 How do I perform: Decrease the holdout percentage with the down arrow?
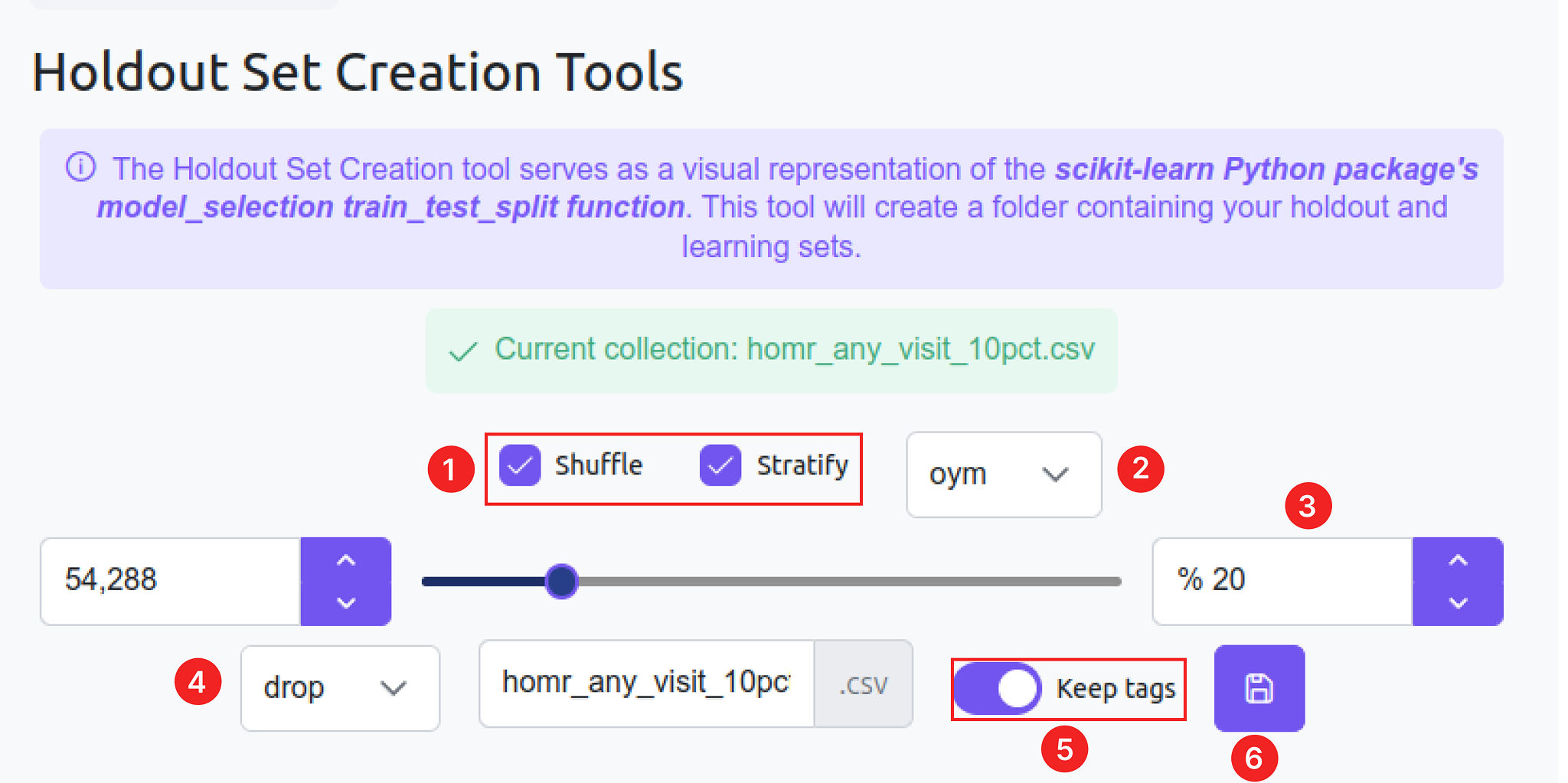[1458, 602]
